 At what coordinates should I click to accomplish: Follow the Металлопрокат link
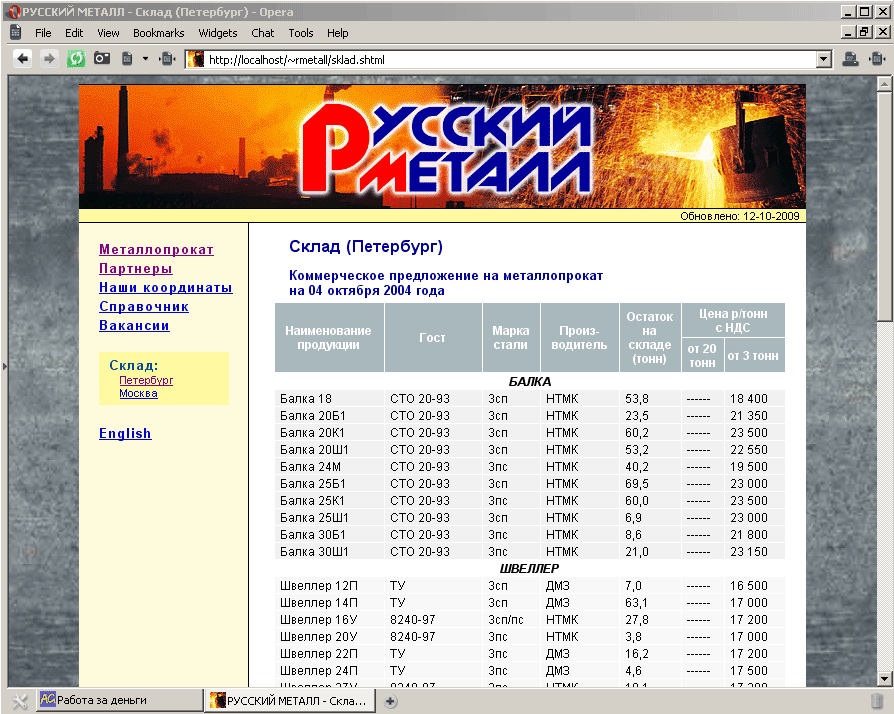[156, 249]
